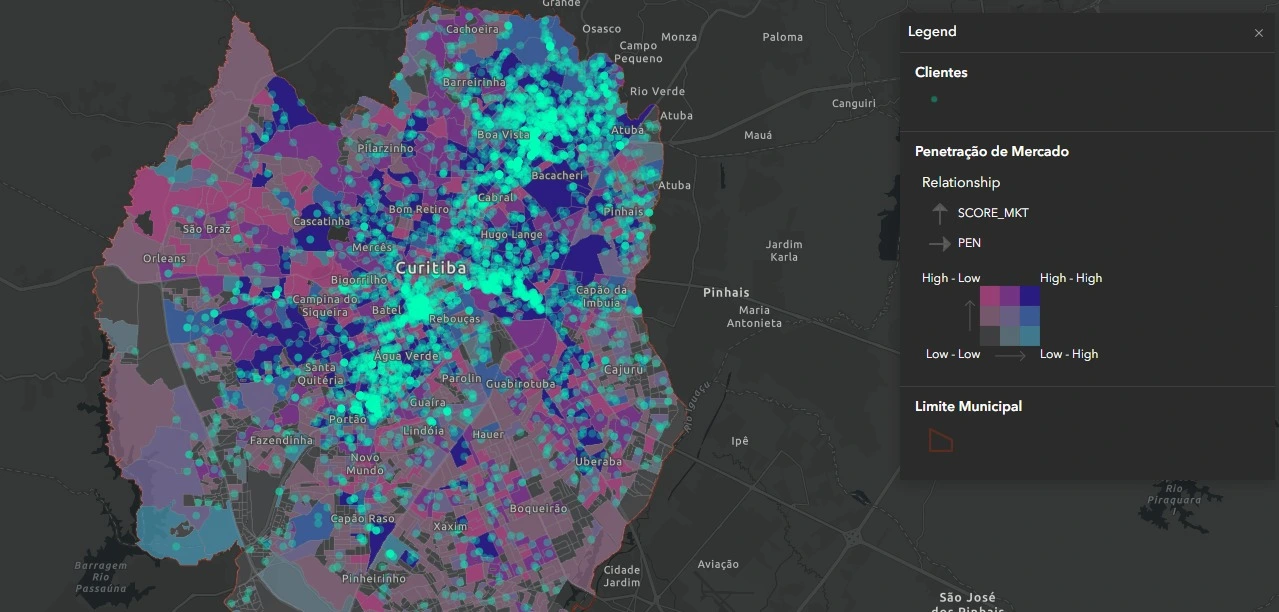Click the Uberaba neighborhood label

[x=598, y=462]
